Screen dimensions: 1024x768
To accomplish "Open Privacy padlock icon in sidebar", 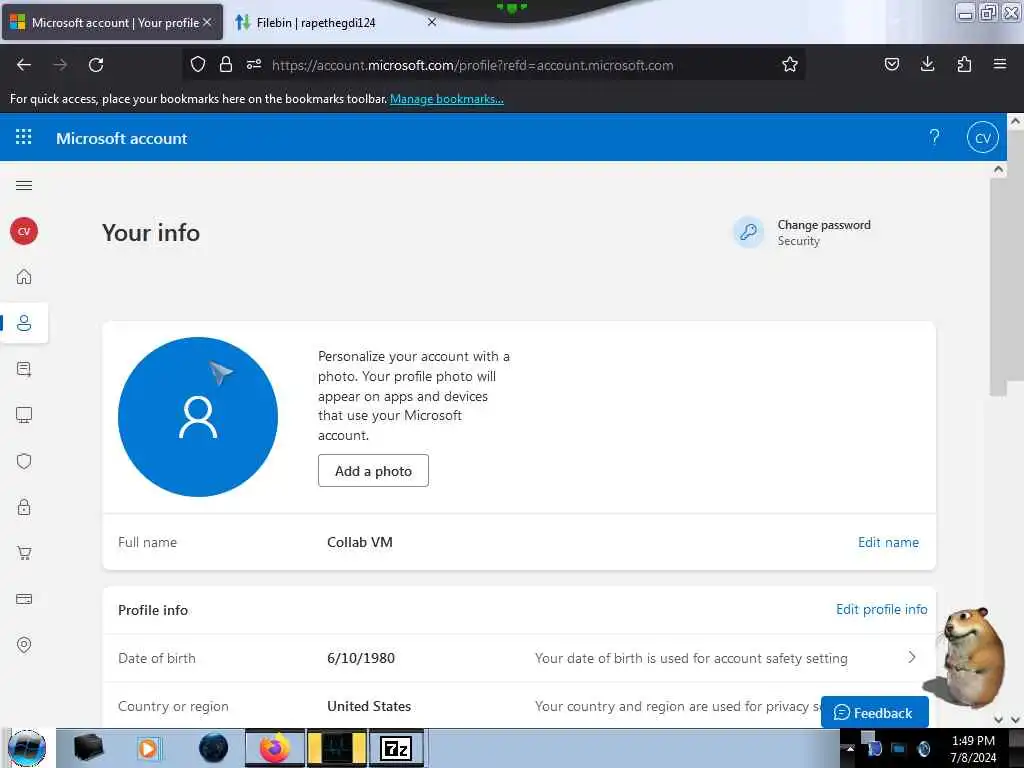I will [24, 507].
